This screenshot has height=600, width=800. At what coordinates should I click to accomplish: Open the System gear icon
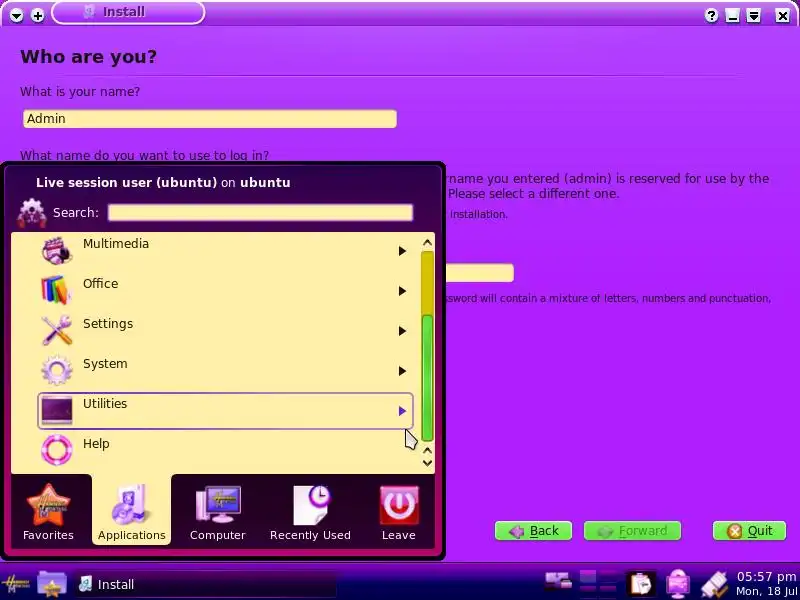(57, 370)
